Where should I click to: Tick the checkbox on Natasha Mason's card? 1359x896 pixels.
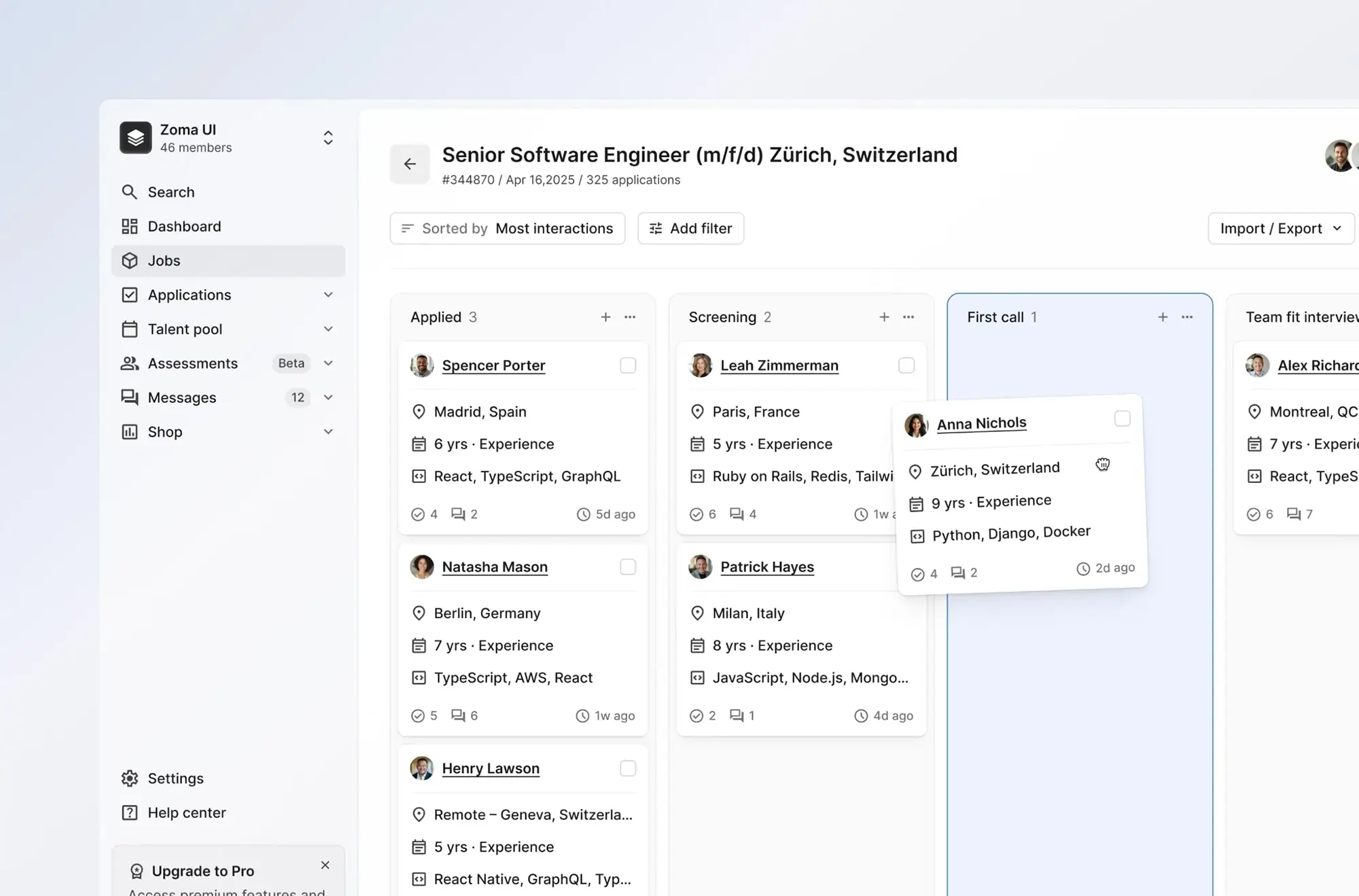(628, 567)
